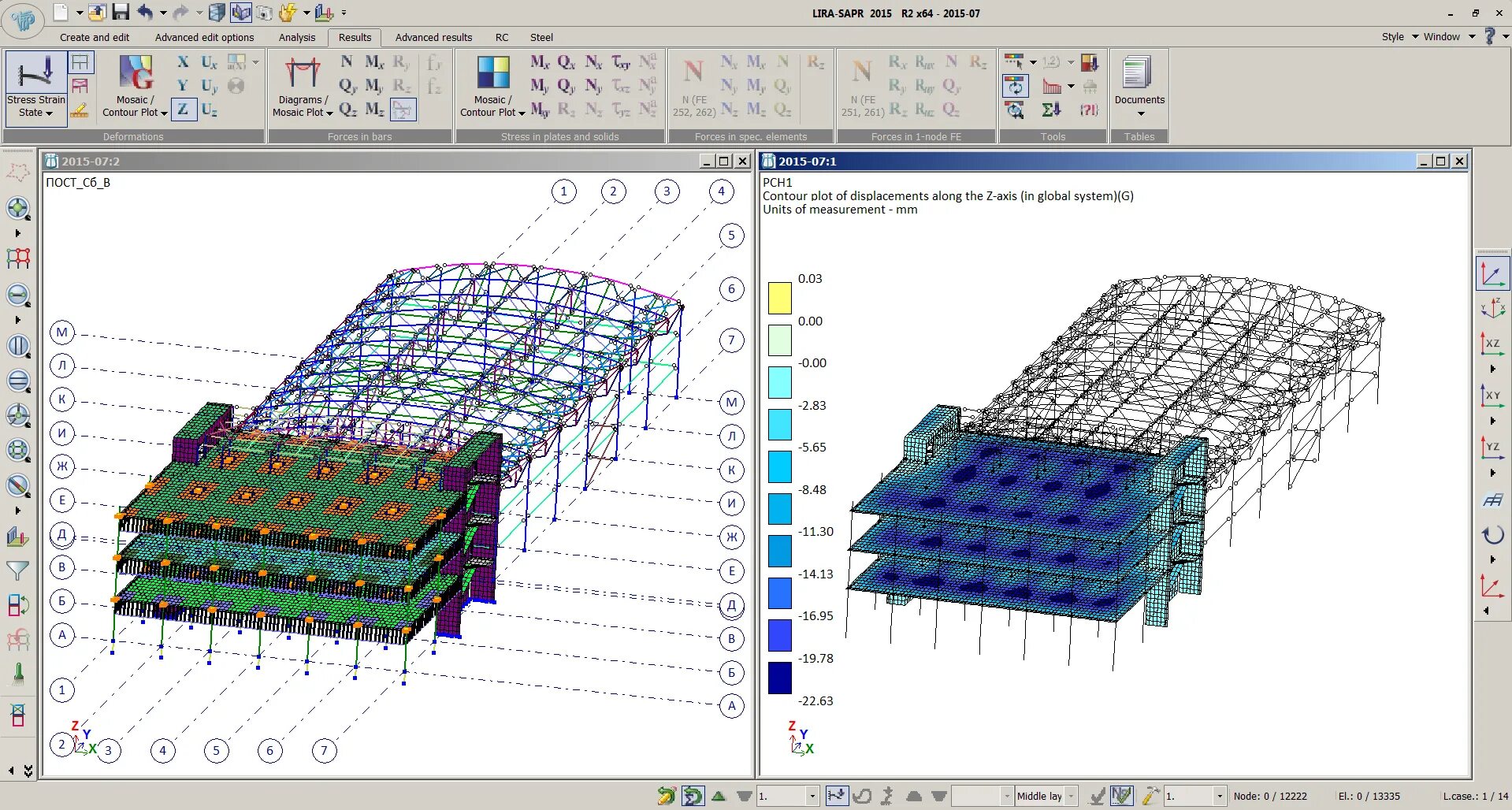Screen dimensions: 1512x810
Task: Select Nx stress in plates and solids
Action: click(594, 62)
